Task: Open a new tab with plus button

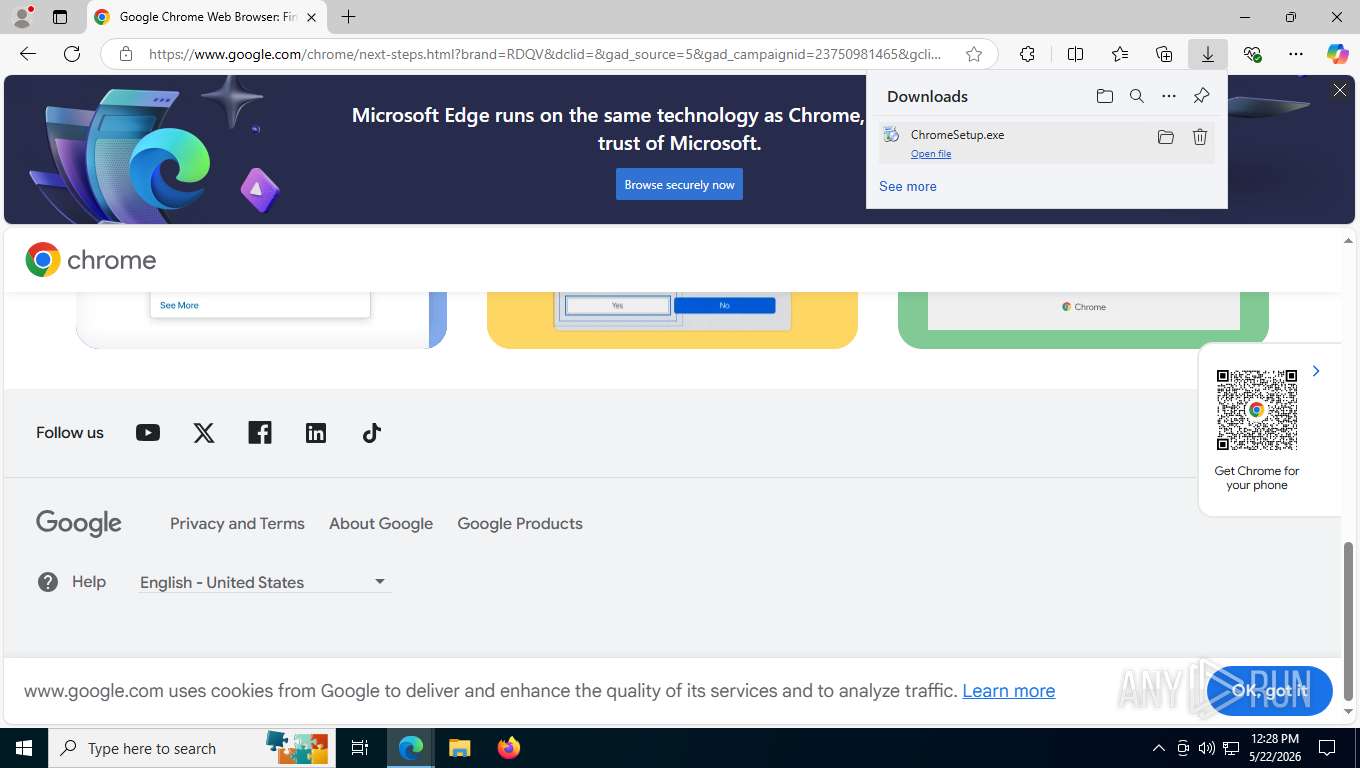Action: point(348,17)
